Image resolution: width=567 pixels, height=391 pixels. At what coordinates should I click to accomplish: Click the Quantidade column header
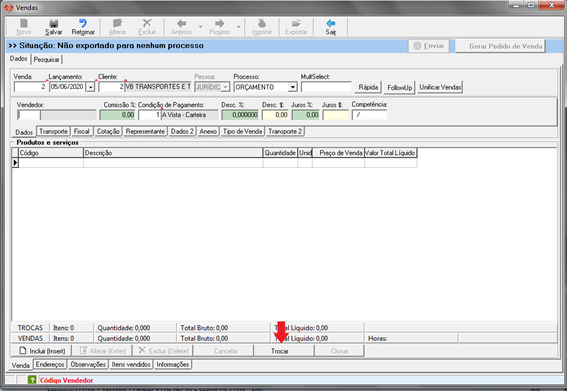point(280,153)
